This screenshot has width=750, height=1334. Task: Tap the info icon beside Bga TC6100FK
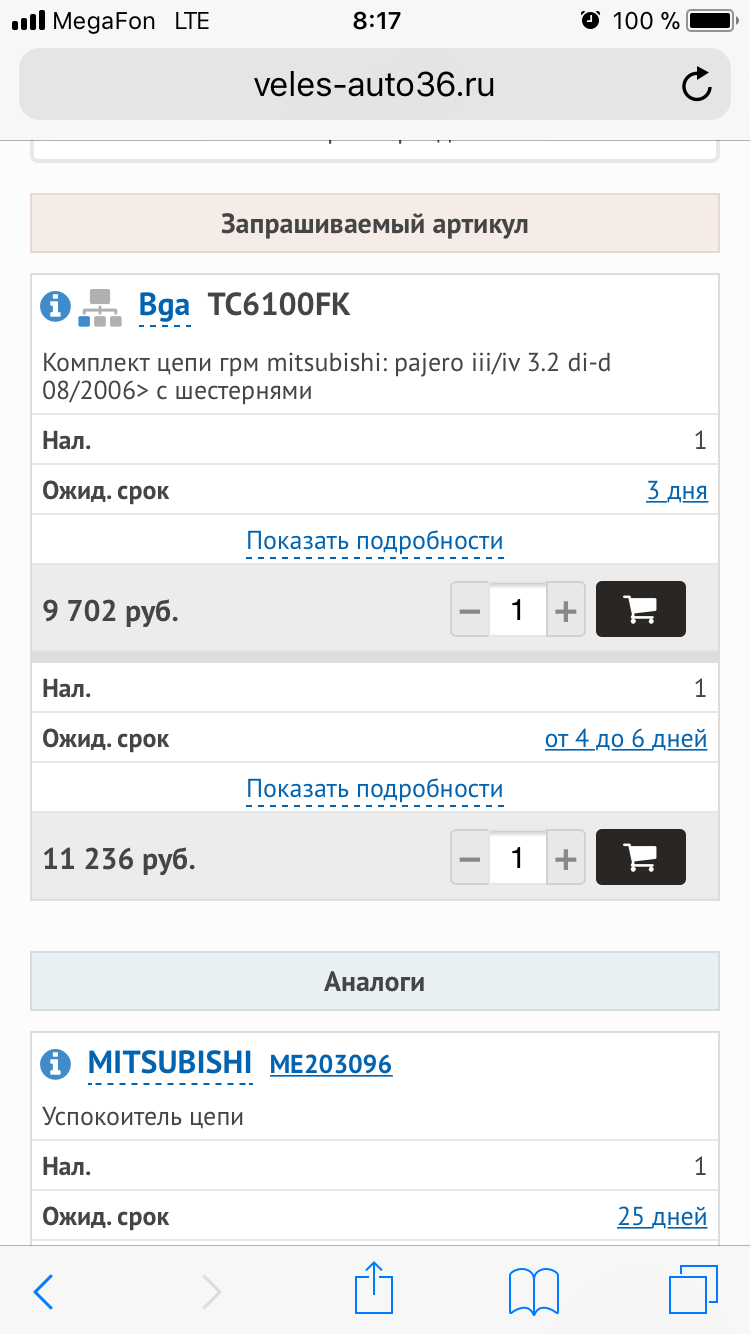[55, 305]
